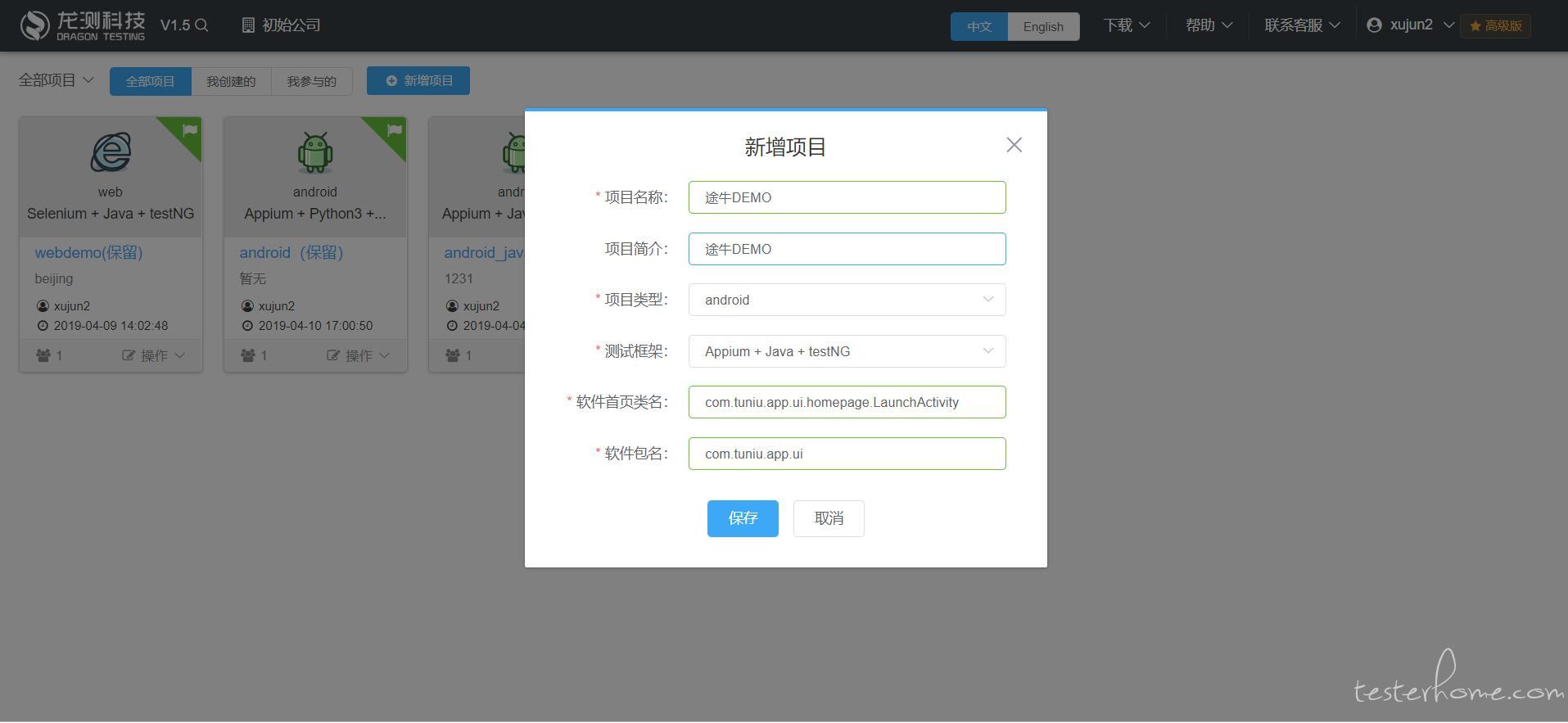The image size is (1568, 723).
Task: Click the clock icon on the android(保留) card
Action: tap(247, 326)
